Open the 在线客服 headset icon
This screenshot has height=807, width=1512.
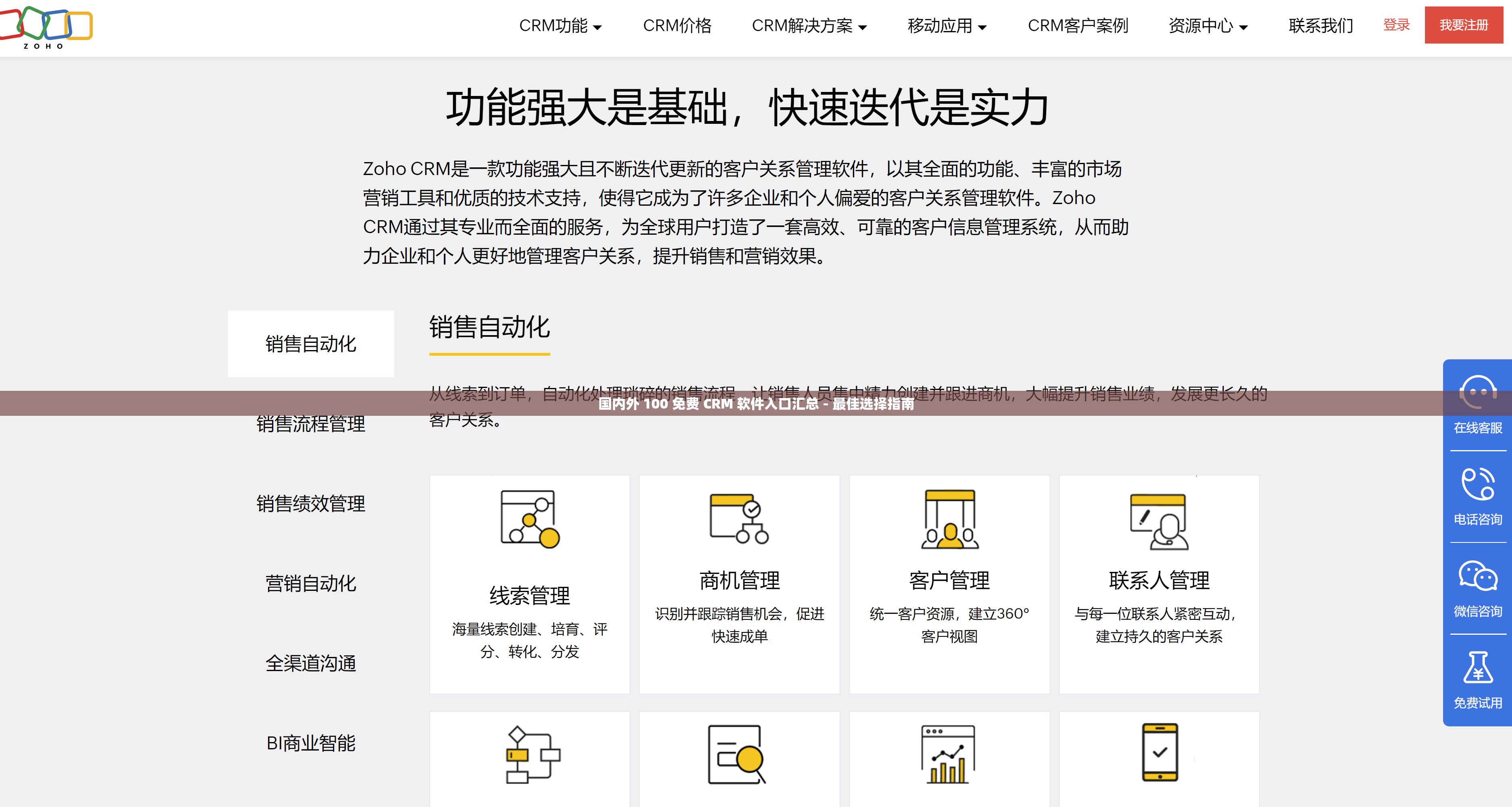click(1477, 392)
